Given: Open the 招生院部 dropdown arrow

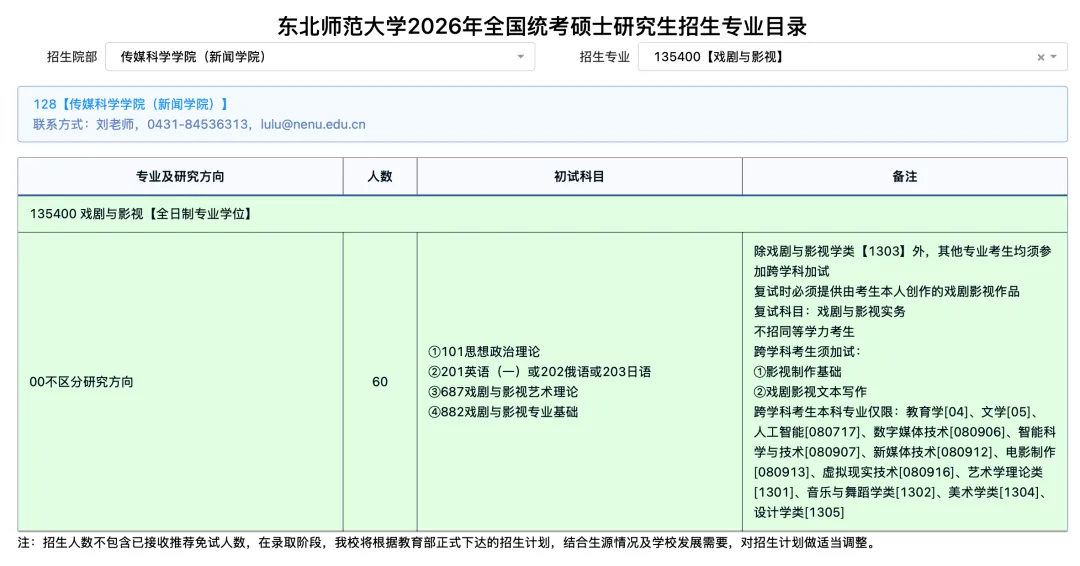Looking at the screenshot, I should [521, 57].
